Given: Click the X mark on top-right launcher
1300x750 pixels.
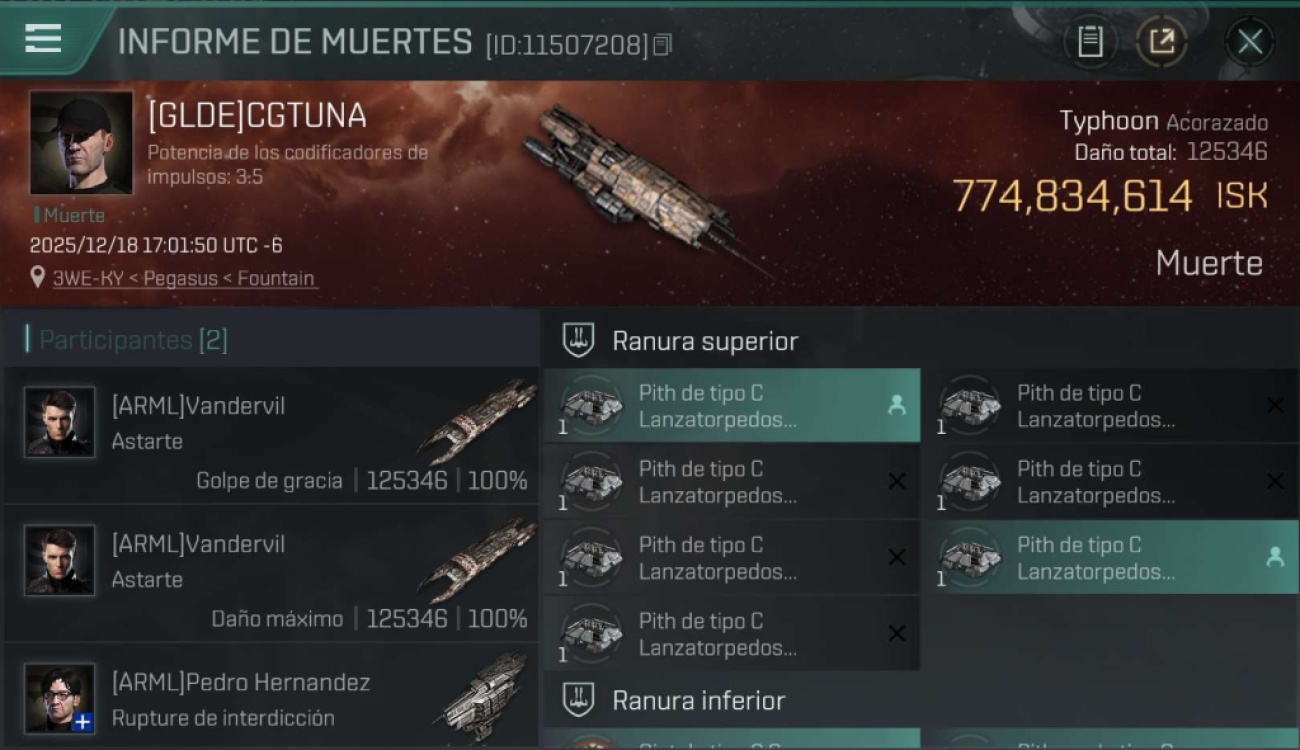Looking at the screenshot, I should click(1275, 405).
